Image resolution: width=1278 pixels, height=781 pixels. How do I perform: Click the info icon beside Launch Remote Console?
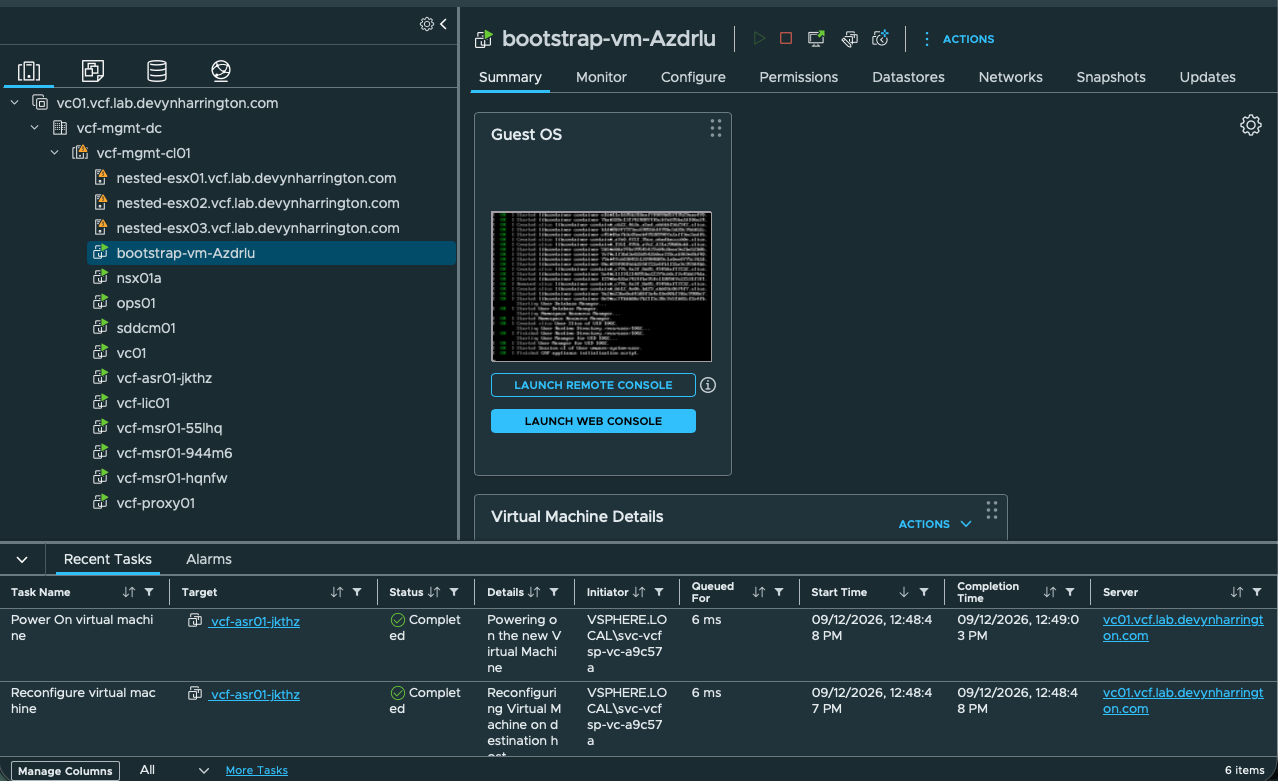click(708, 385)
